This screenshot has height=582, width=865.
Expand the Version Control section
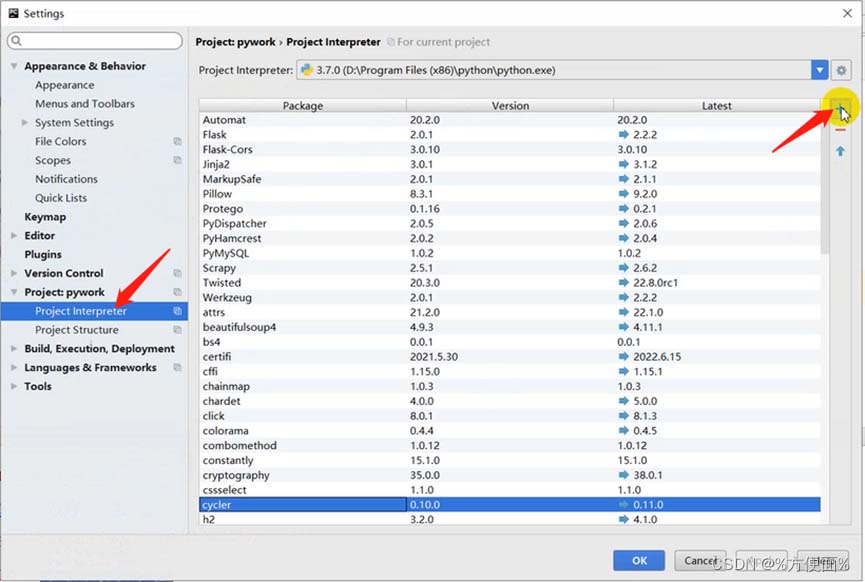[x=14, y=273]
